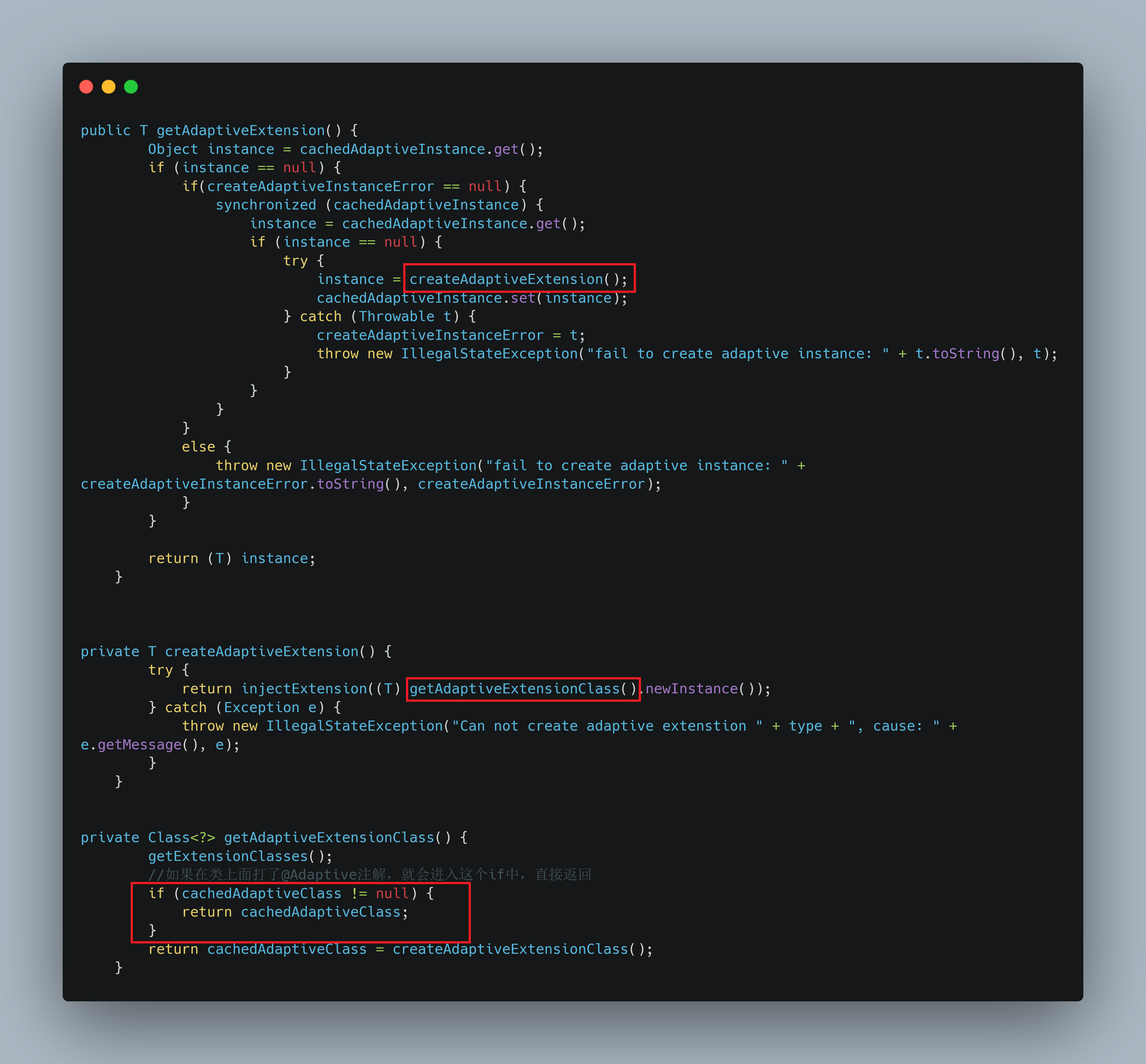Click the yellow minimize window dot
Image resolution: width=1146 pixels, height=1064 pixels.
point(108,87)
